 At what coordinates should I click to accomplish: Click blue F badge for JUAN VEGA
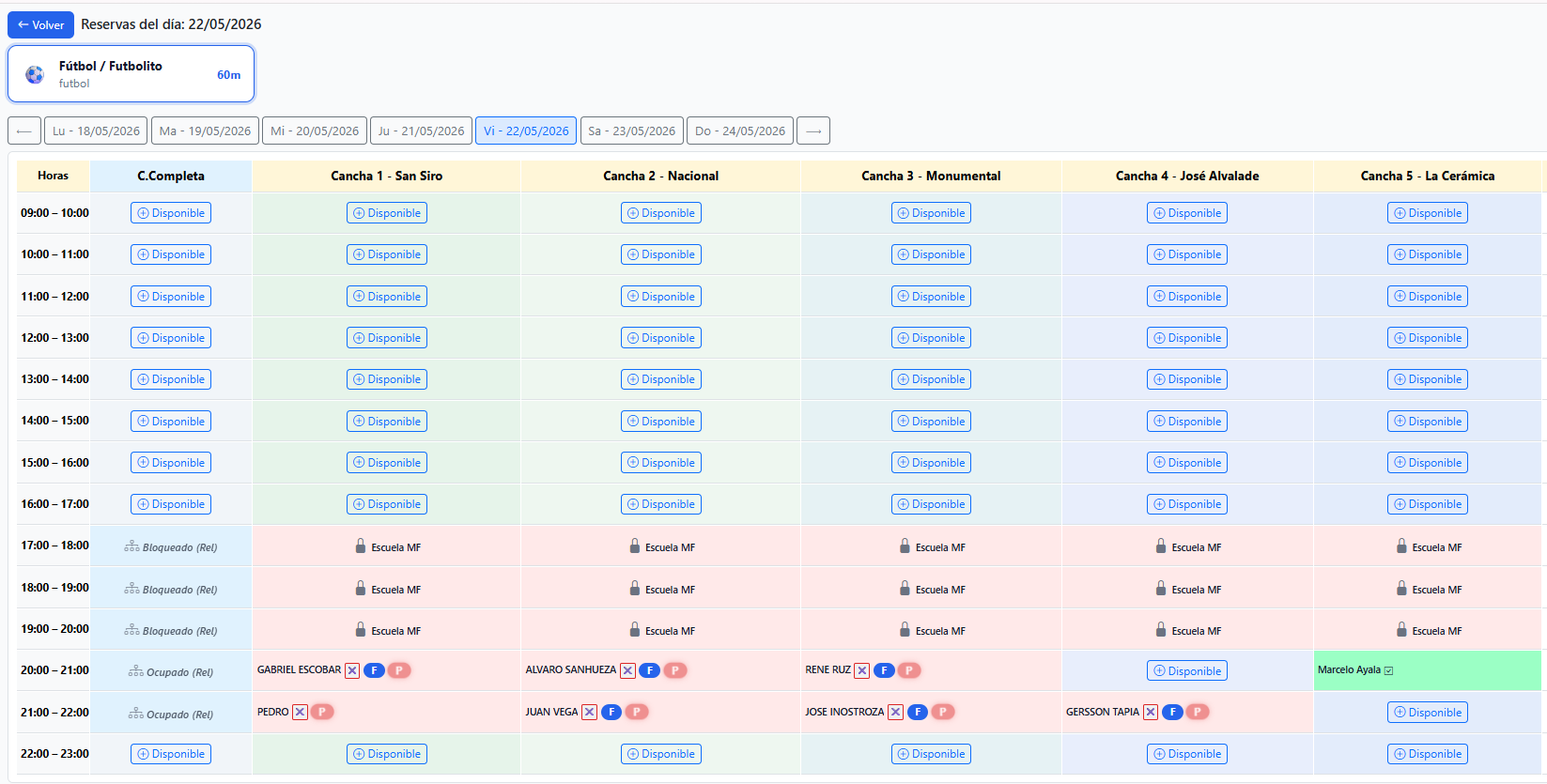[611, 712]
